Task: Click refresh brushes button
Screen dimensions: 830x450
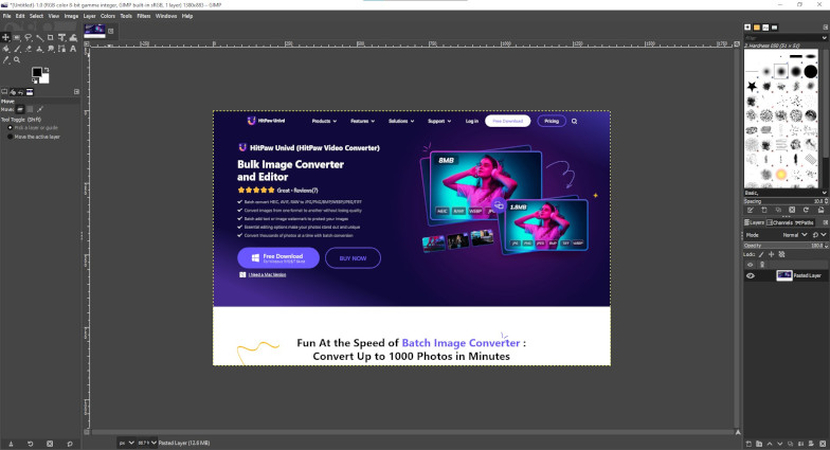Action: coord(806,210)
